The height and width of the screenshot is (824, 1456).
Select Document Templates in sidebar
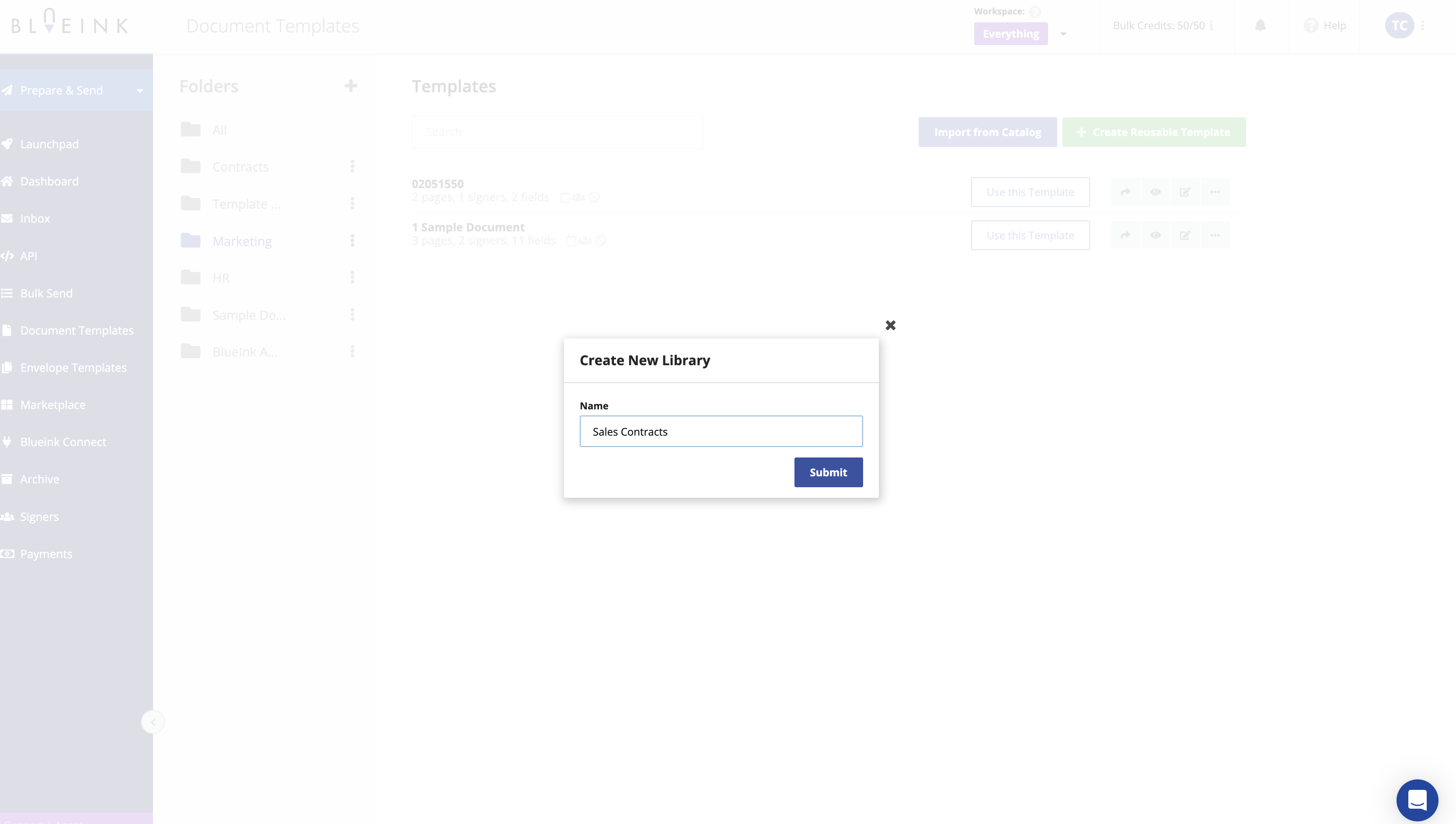(x=77, y=331)
